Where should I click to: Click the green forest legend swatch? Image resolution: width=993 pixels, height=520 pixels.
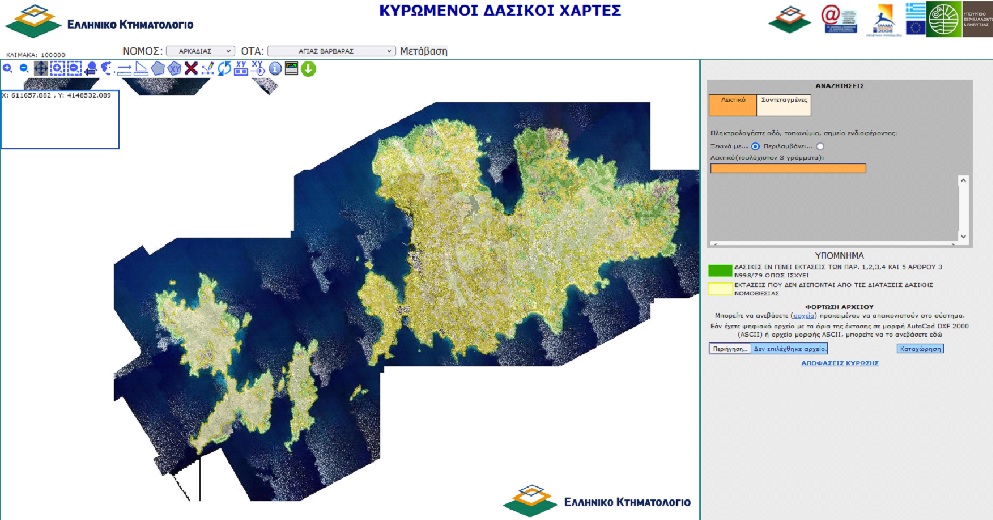pos(720,270)
